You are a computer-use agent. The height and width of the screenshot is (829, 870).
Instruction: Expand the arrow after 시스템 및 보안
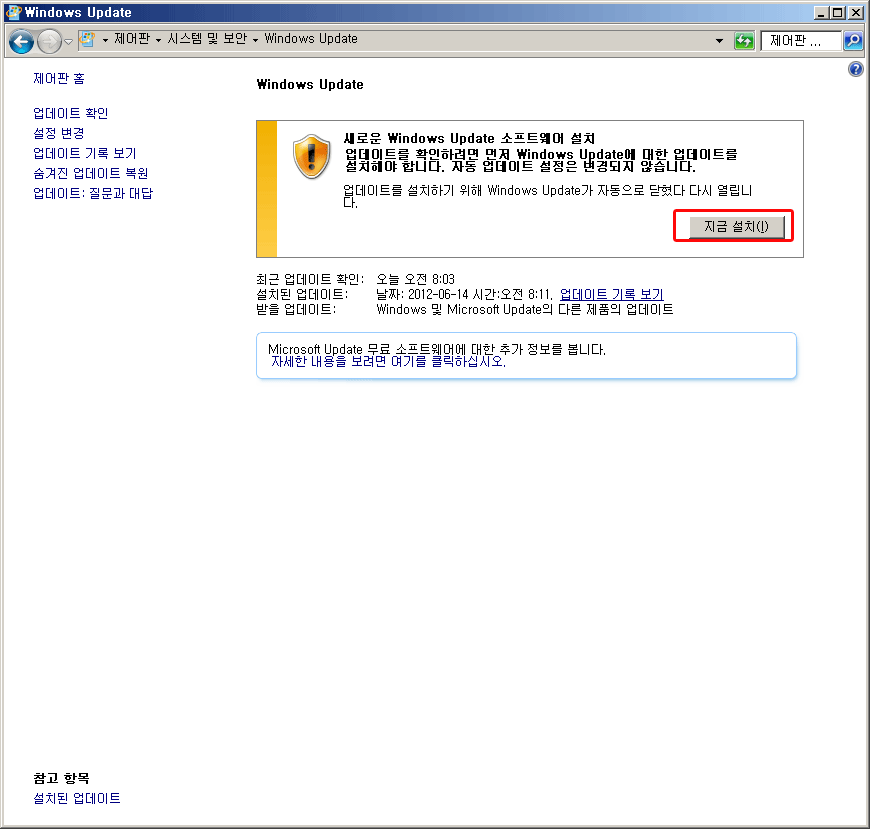point(255,40)
